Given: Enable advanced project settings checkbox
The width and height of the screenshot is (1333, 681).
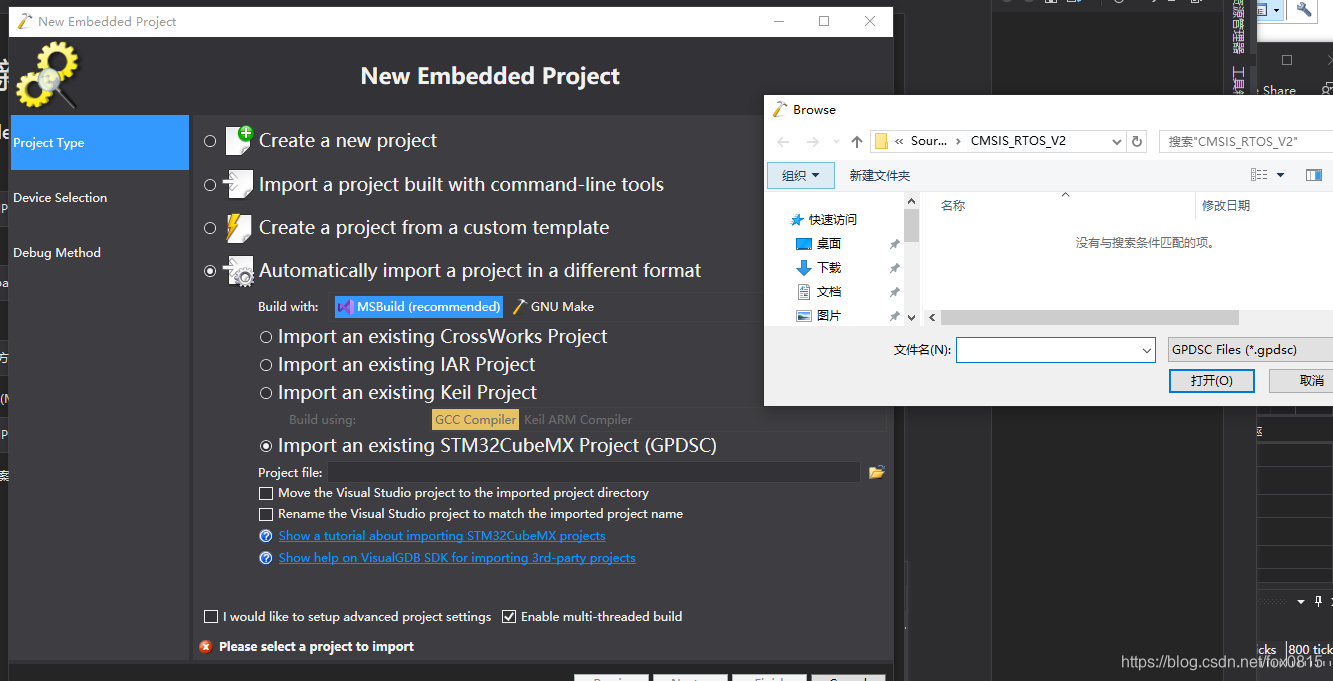Looking at the screenshot, I should pyautogui.click(x=211, y=617).
